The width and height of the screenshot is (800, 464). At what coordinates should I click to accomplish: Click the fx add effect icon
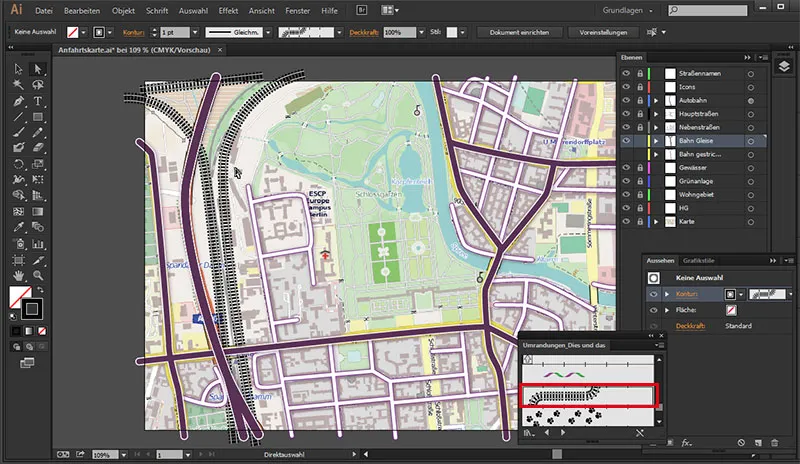pos(686,443)
